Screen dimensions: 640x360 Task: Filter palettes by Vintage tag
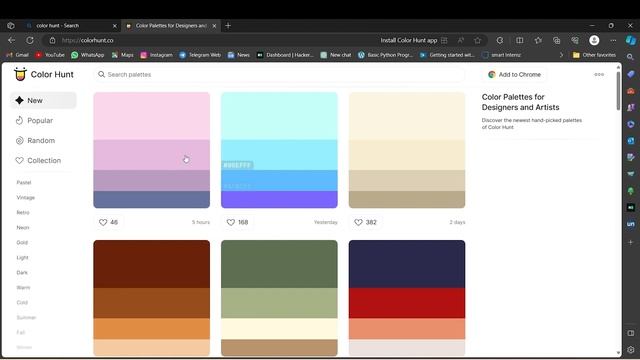[x=25, y=198]
